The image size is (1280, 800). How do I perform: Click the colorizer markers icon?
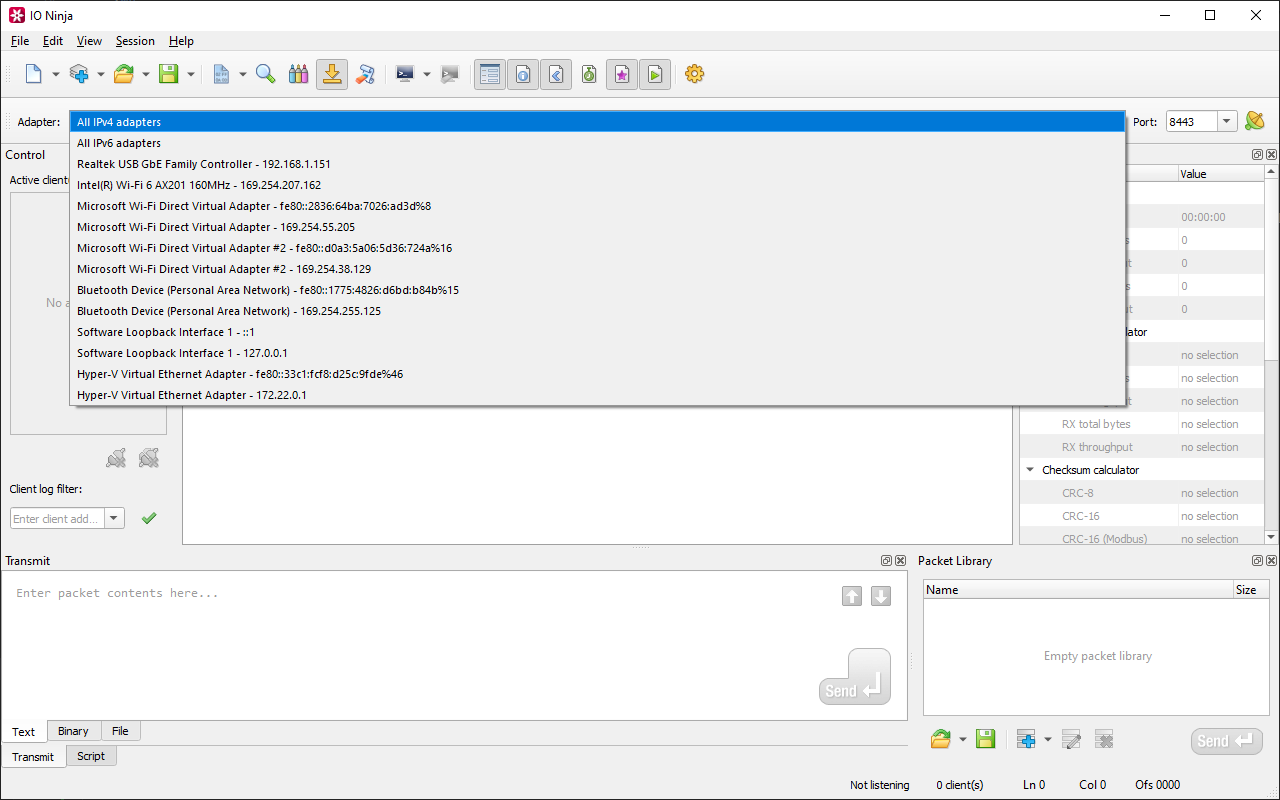point(298,74)
